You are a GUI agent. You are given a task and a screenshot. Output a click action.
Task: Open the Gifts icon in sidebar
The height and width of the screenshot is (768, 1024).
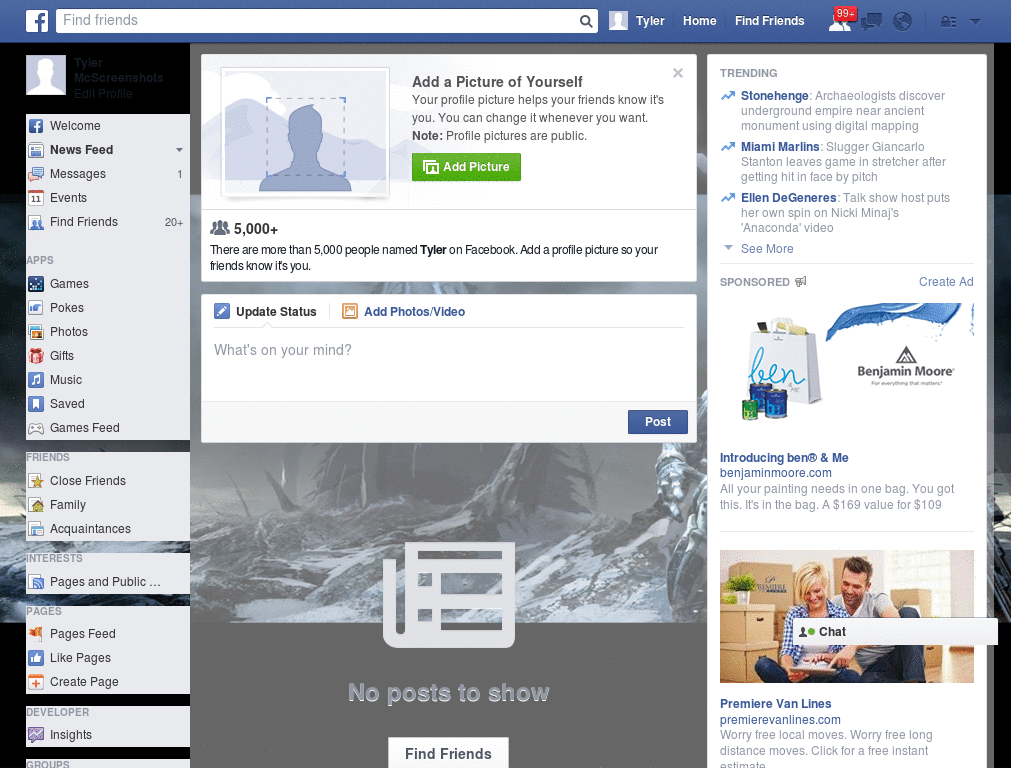point(36,356)
